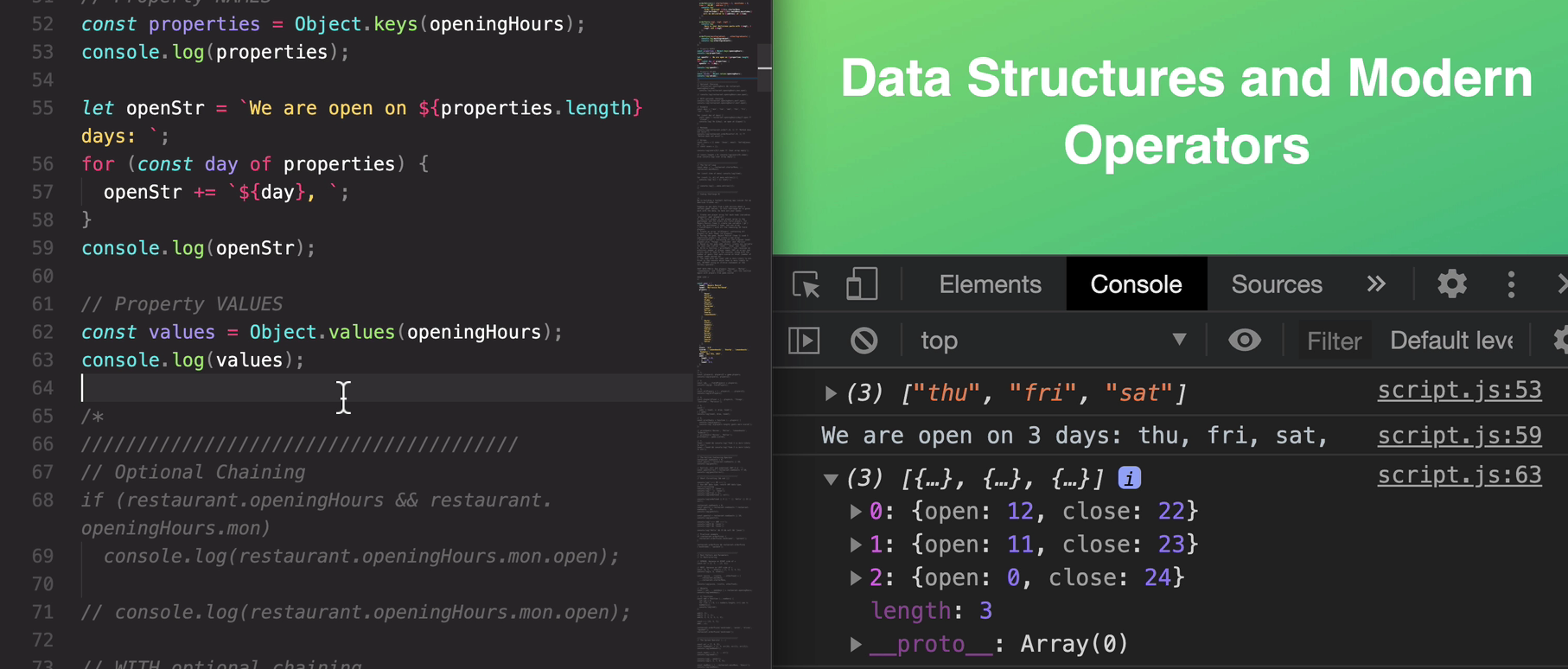Expand array item 1 with open 11

coord(855,545)
